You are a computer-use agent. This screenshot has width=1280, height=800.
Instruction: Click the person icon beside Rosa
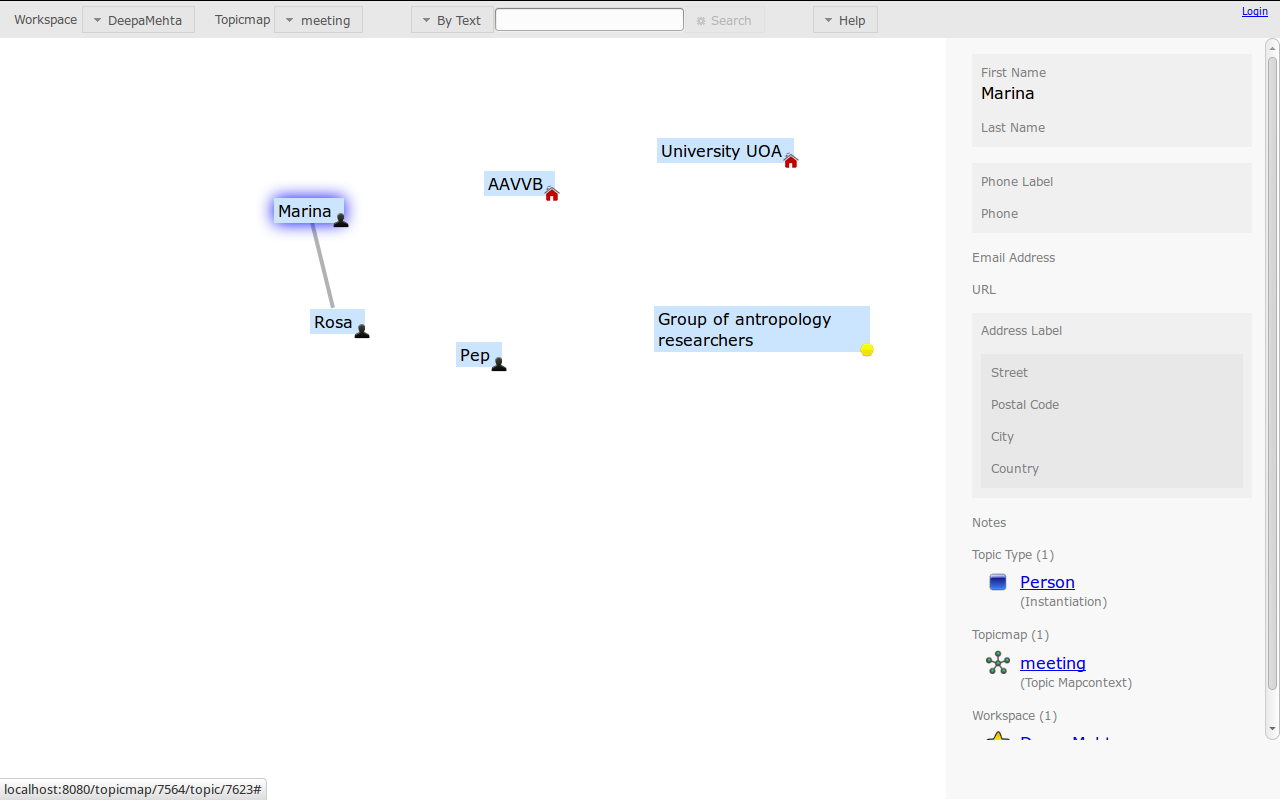[362, 331]
